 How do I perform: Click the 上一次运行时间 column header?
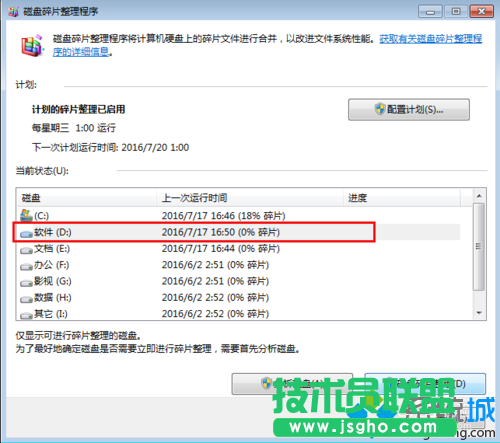(250, 198)
